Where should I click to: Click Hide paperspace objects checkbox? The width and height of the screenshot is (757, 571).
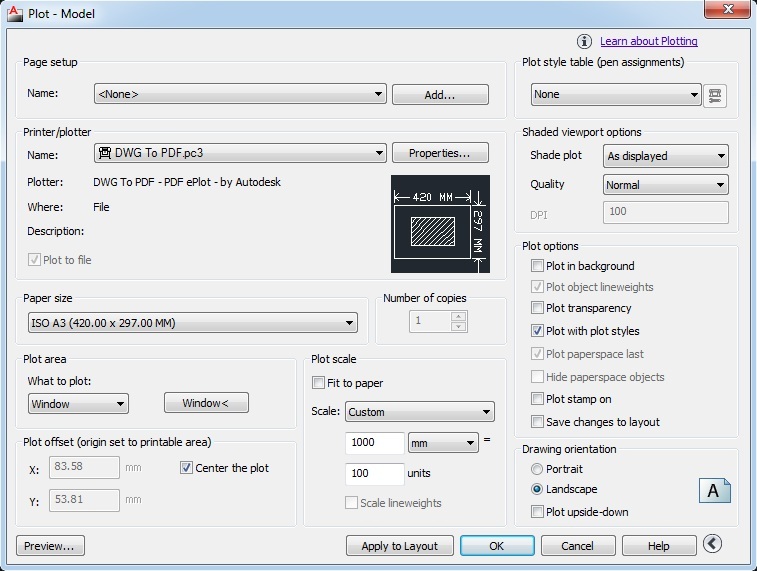tap(537, 376)
